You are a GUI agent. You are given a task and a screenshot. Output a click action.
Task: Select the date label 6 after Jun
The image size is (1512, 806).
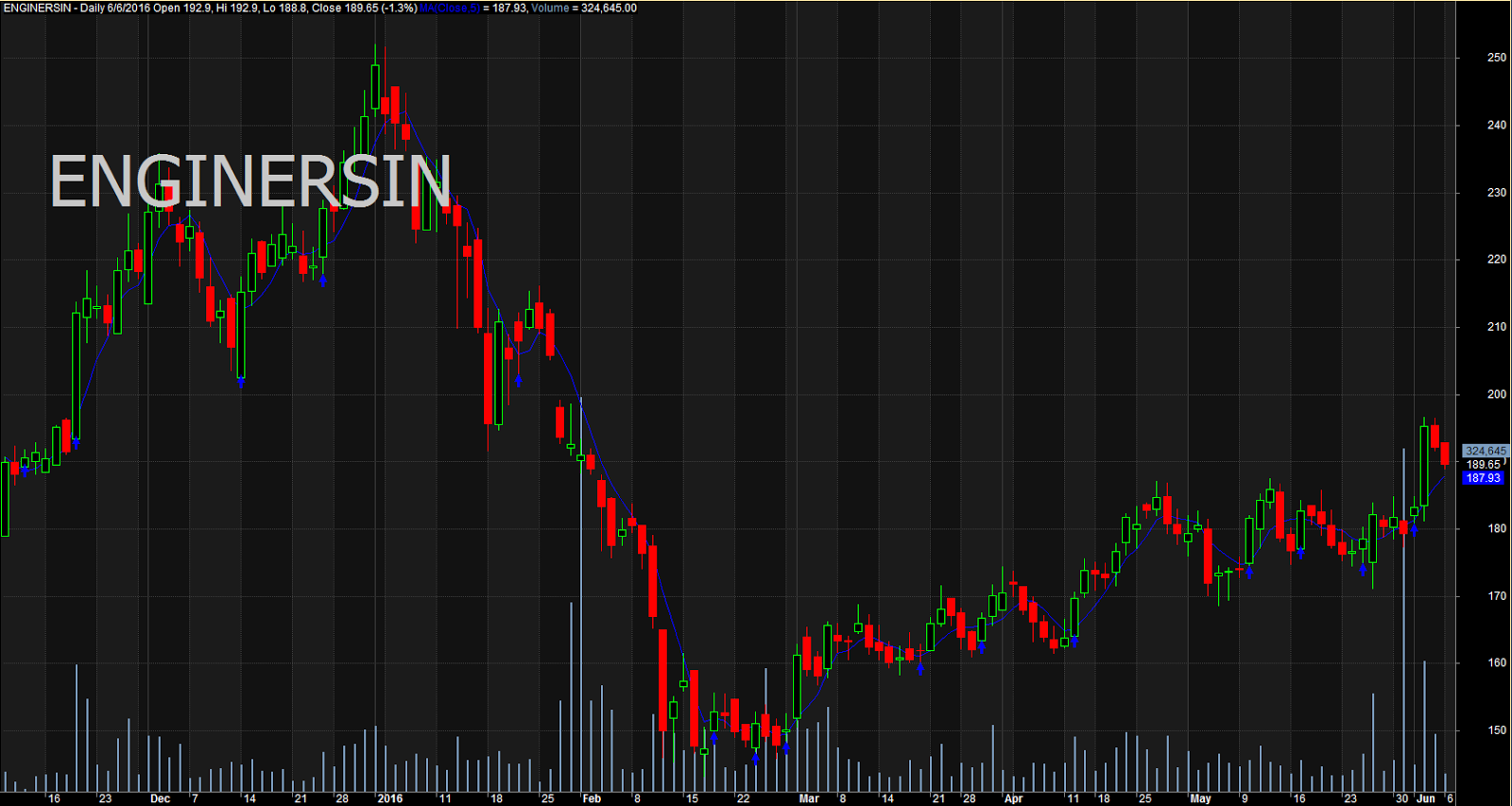pos(1451,798)
